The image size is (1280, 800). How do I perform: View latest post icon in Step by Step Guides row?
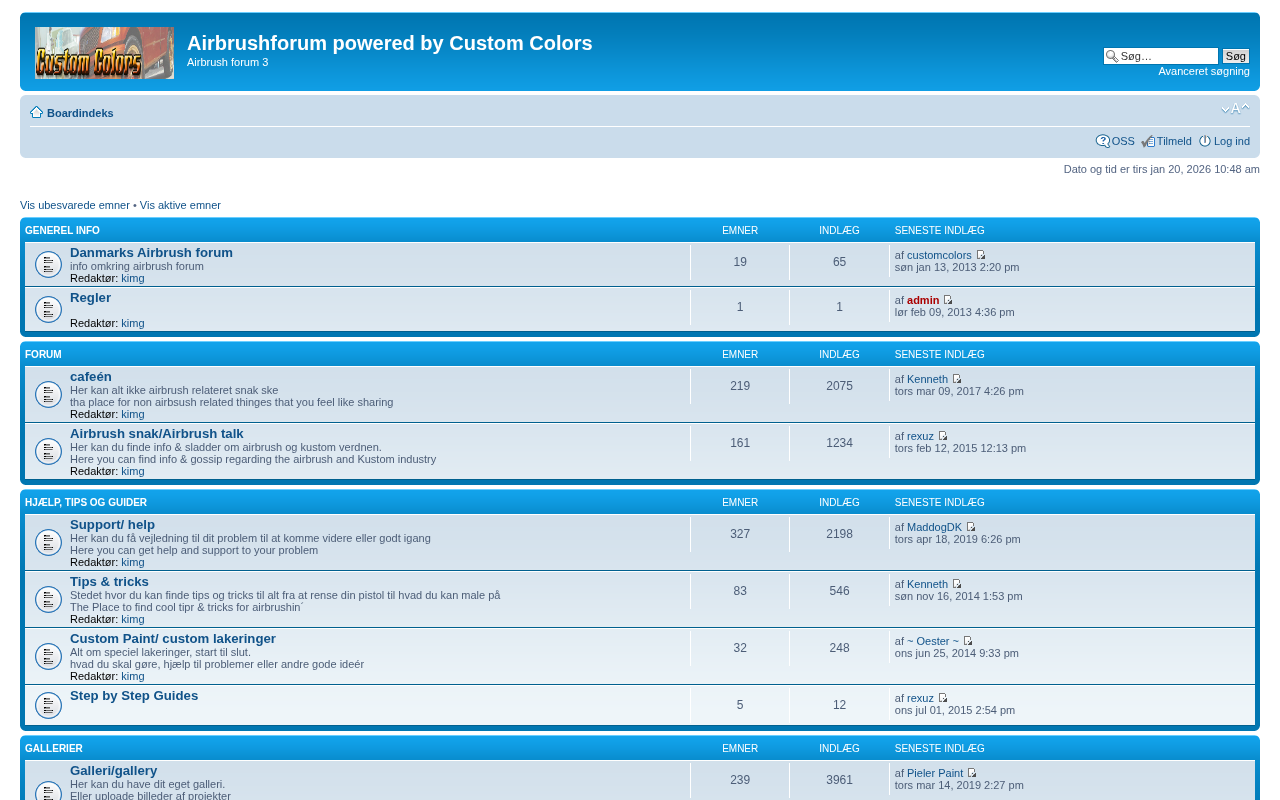[943, 698]
